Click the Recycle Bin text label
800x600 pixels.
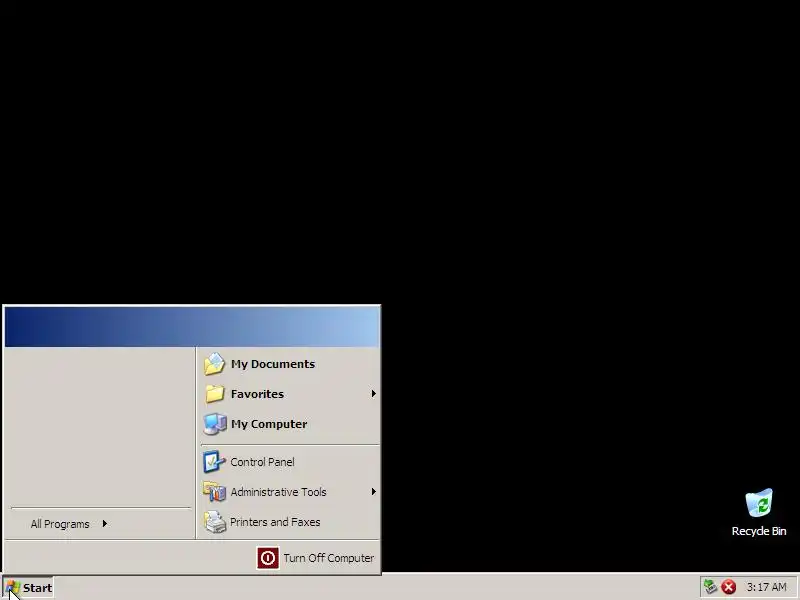click(x=759, y=531)
